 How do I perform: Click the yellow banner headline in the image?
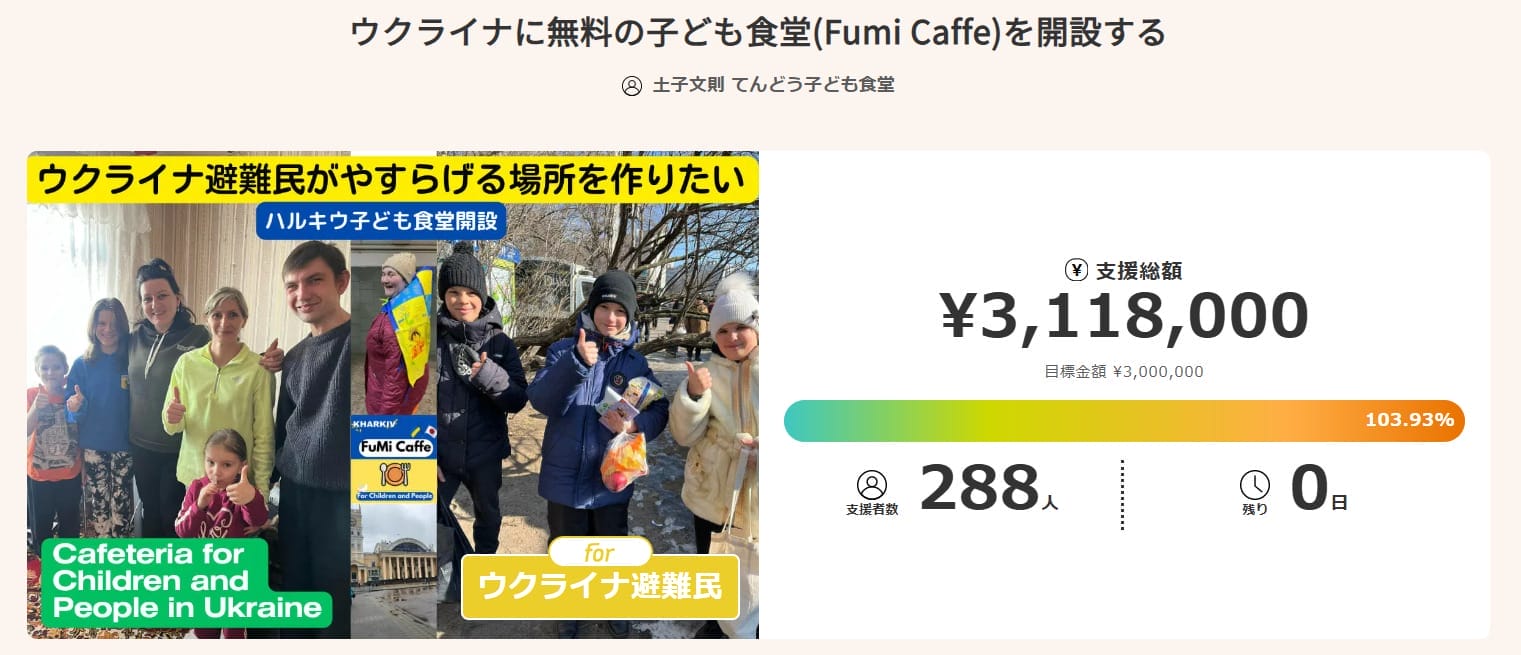392,181
